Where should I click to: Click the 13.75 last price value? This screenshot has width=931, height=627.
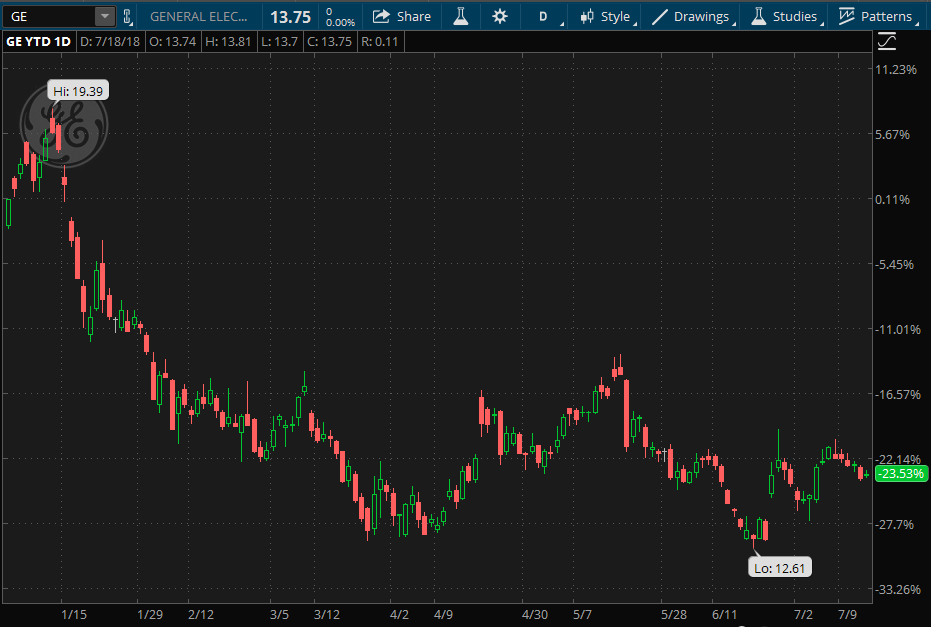pyautogui.click(x=290, y=17)
